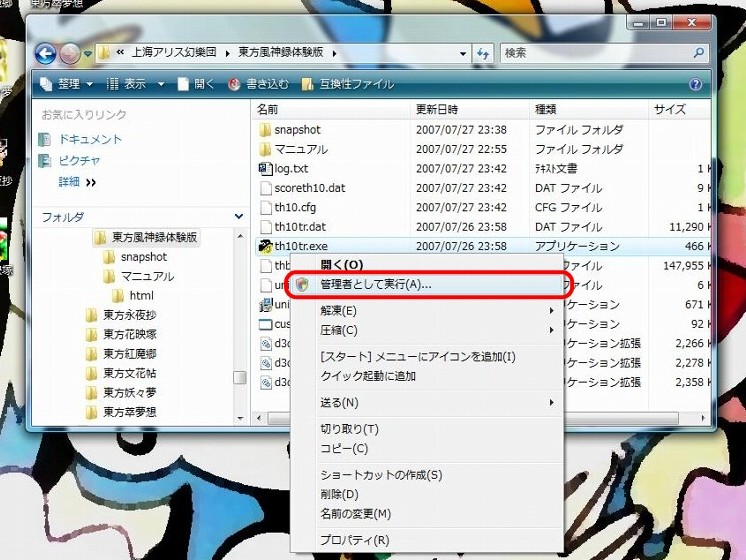Click 開く in the toolbar
This screenshot has width=746, height=560.
196,84
